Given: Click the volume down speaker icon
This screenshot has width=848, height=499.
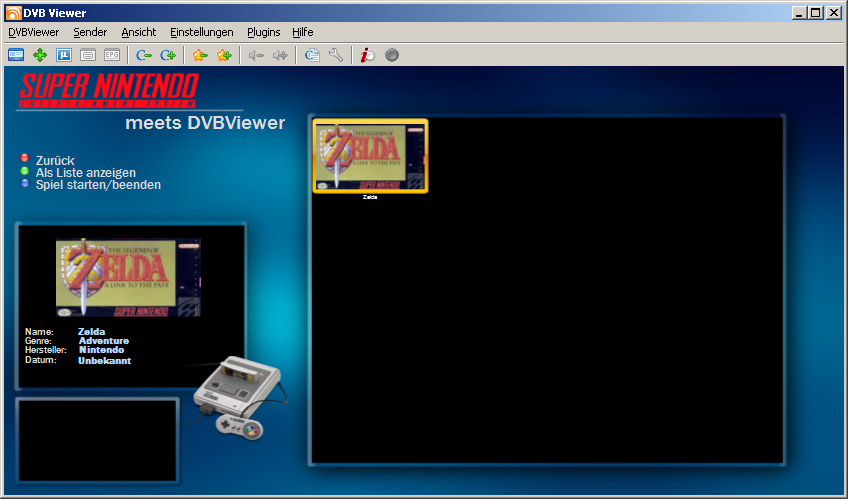Looking at the screenshot, I should tap(256, 55).
